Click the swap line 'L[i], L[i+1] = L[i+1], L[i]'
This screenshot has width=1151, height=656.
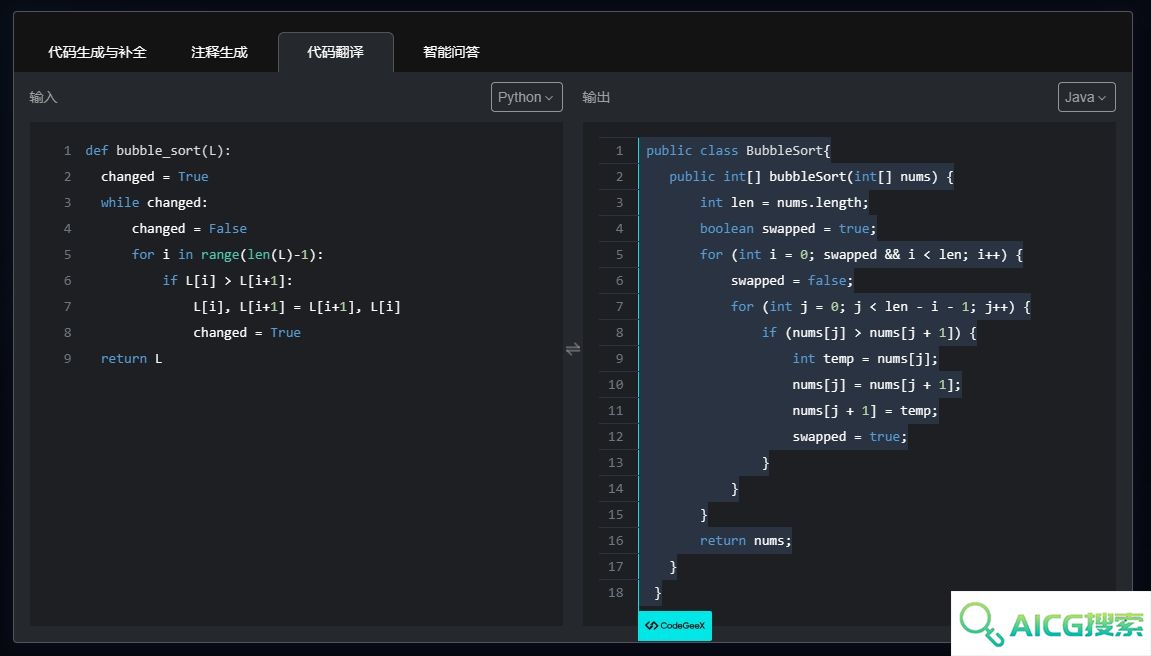[297, 307]
